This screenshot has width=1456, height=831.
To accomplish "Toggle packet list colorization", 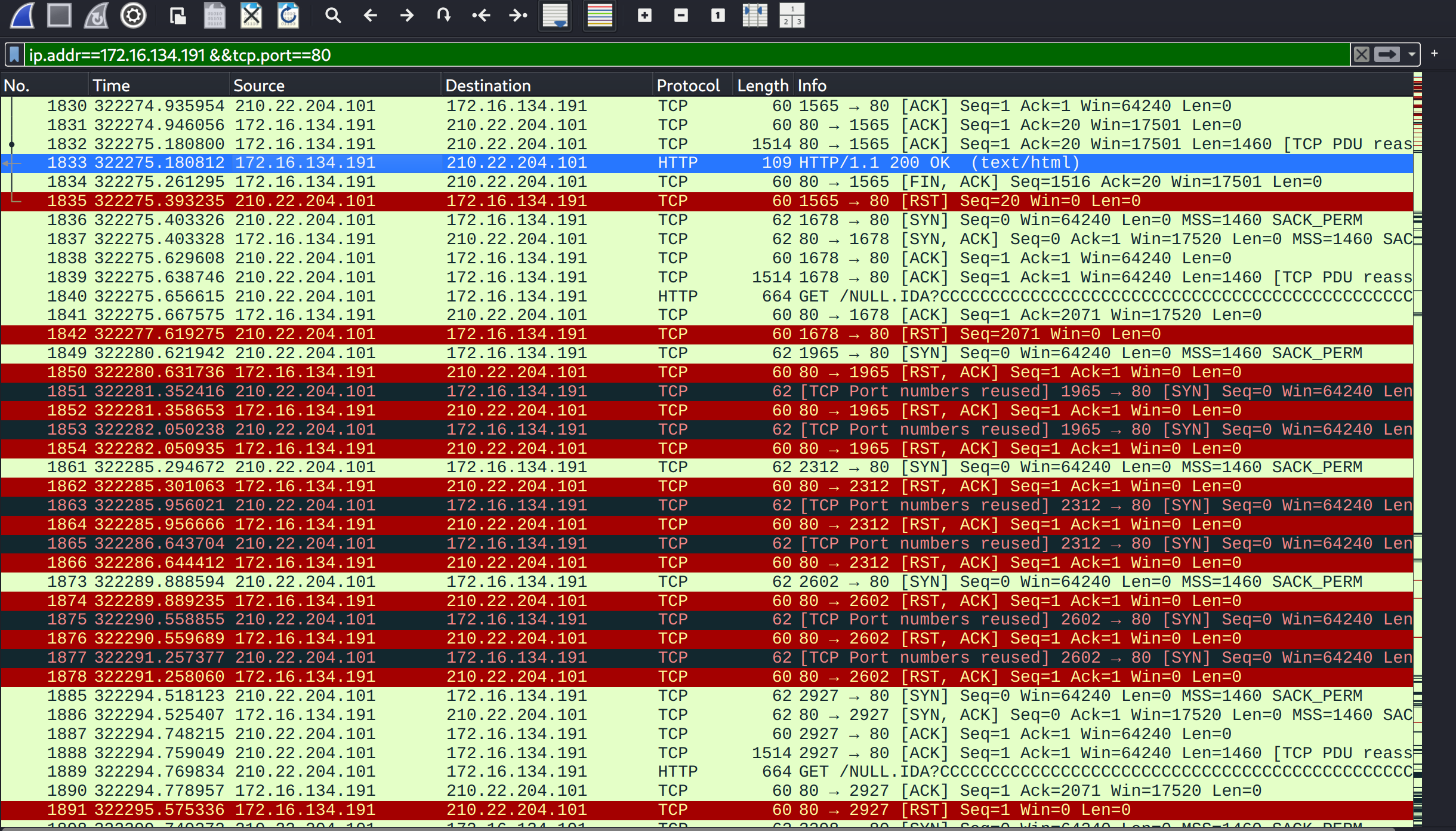I will click(600, 16).
